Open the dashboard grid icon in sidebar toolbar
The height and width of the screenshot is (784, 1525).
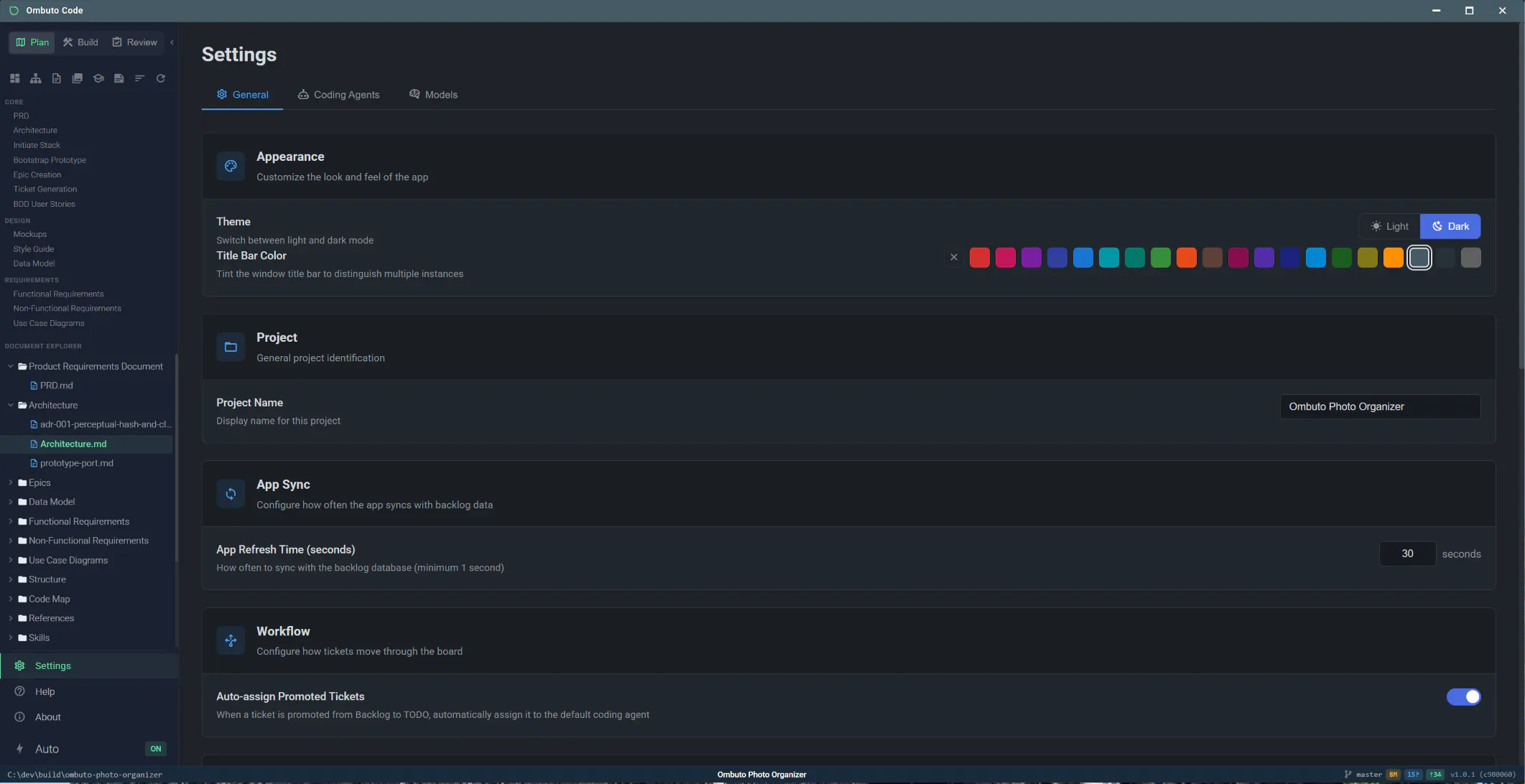(14, 78)
